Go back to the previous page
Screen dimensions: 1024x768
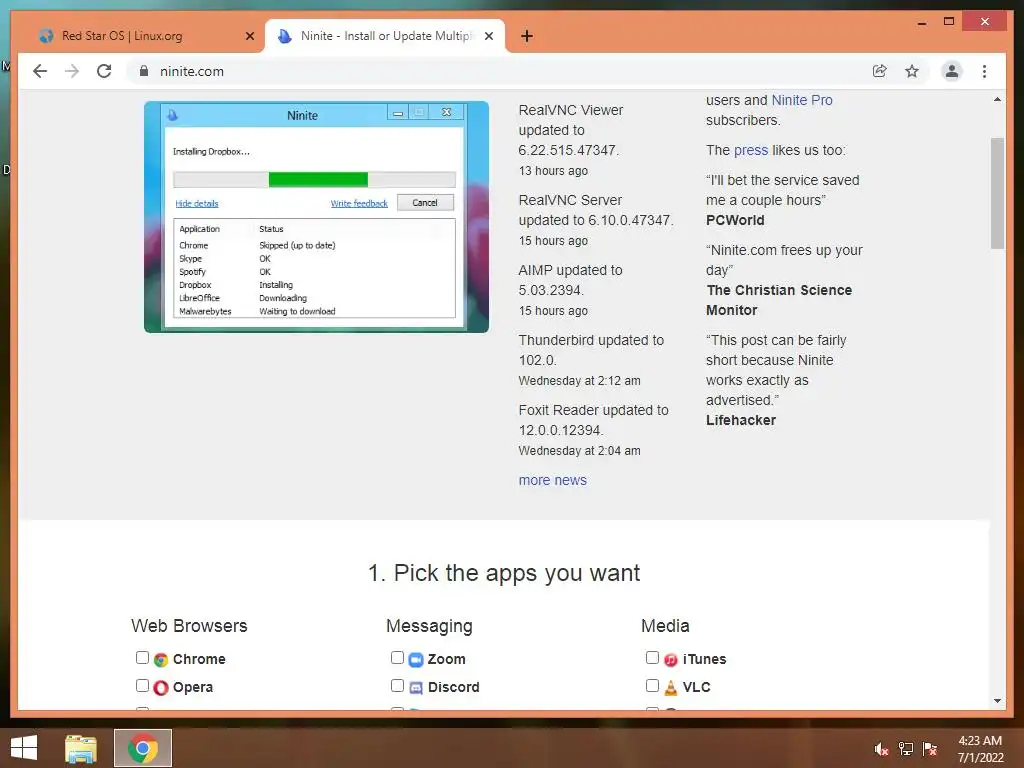[x=40, y=71]
